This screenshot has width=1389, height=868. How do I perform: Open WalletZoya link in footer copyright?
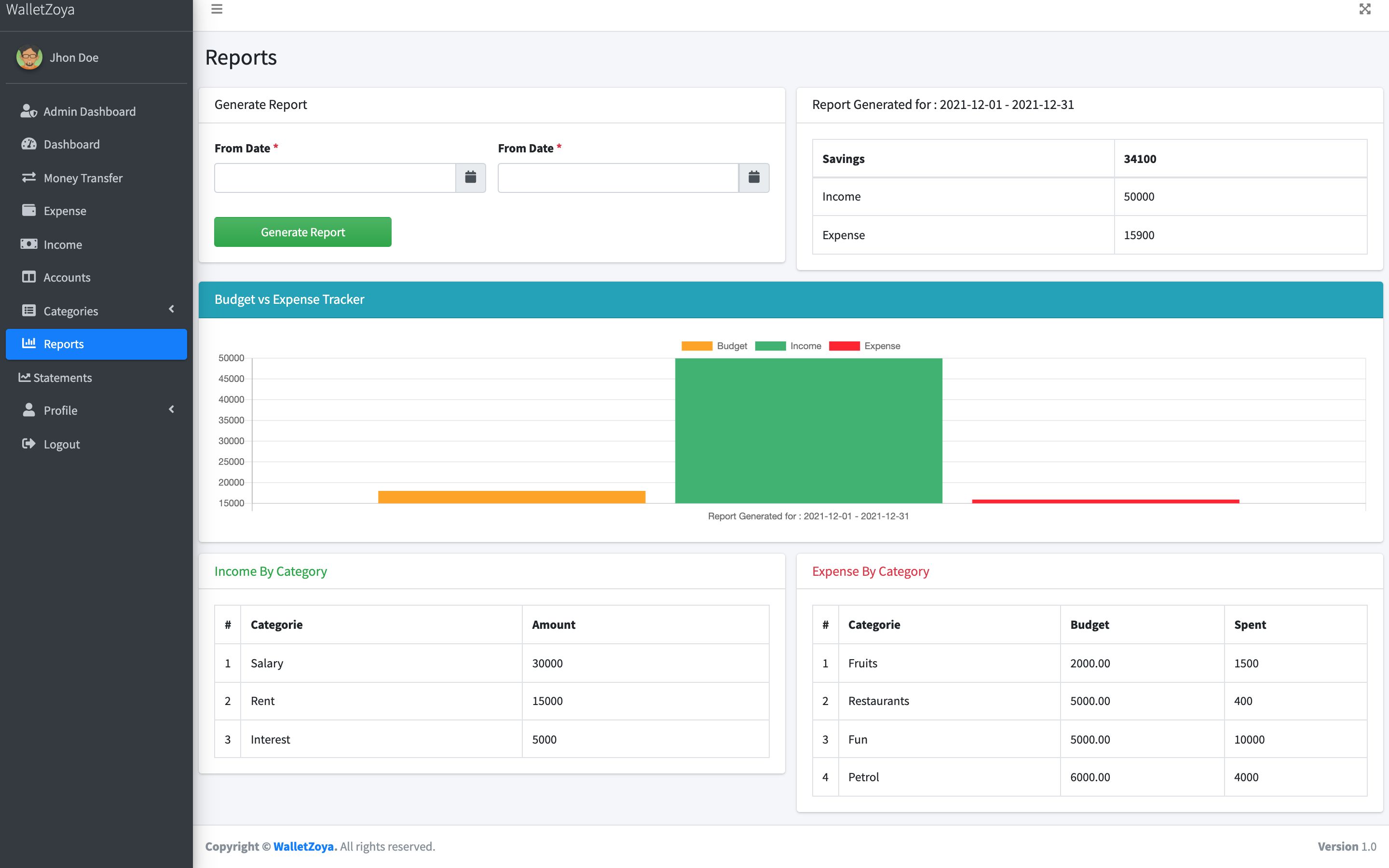point(305,846)
